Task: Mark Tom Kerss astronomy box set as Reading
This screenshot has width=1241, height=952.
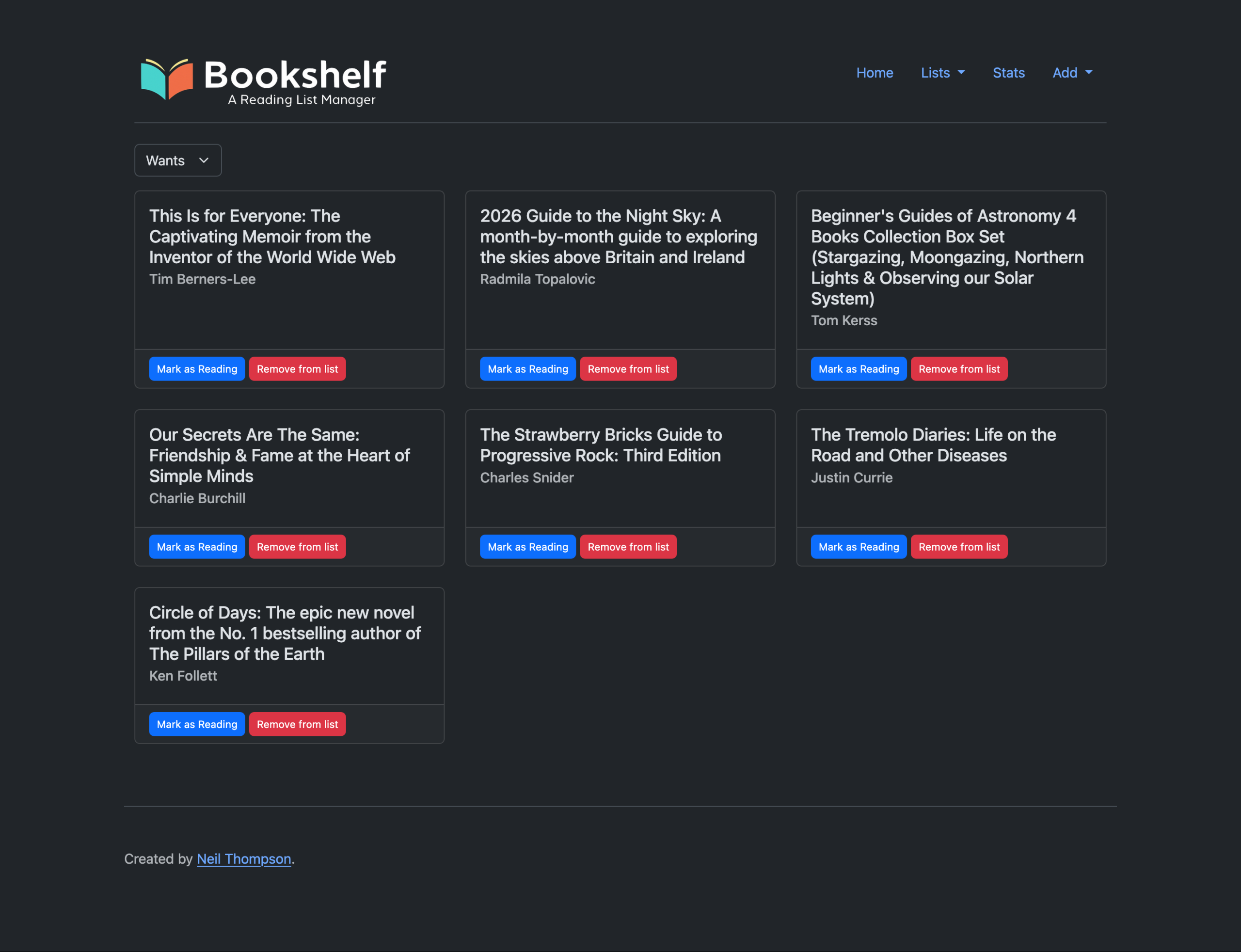Action: click(858, 369)
